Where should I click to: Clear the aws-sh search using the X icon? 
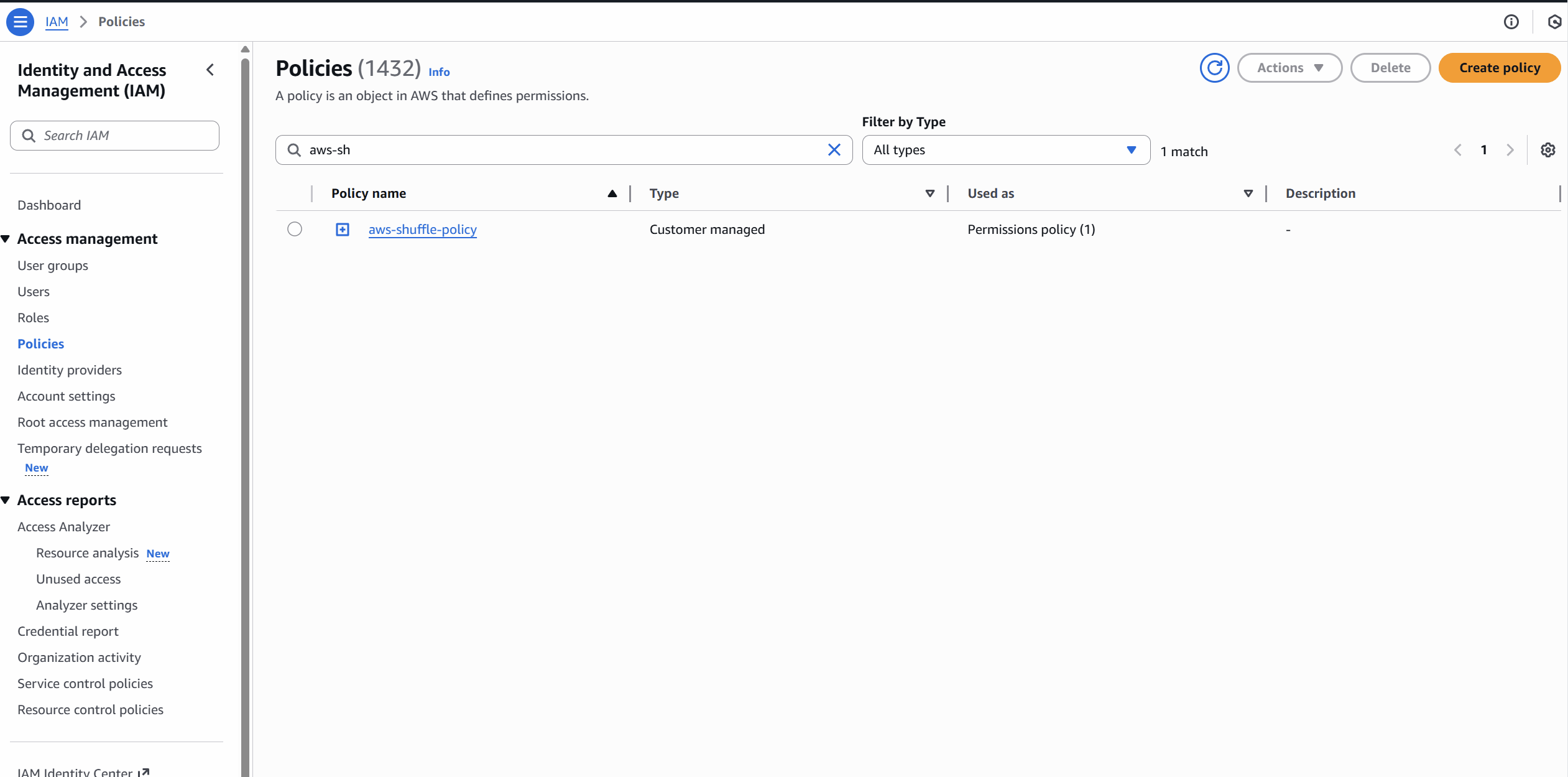click(834, 150)
